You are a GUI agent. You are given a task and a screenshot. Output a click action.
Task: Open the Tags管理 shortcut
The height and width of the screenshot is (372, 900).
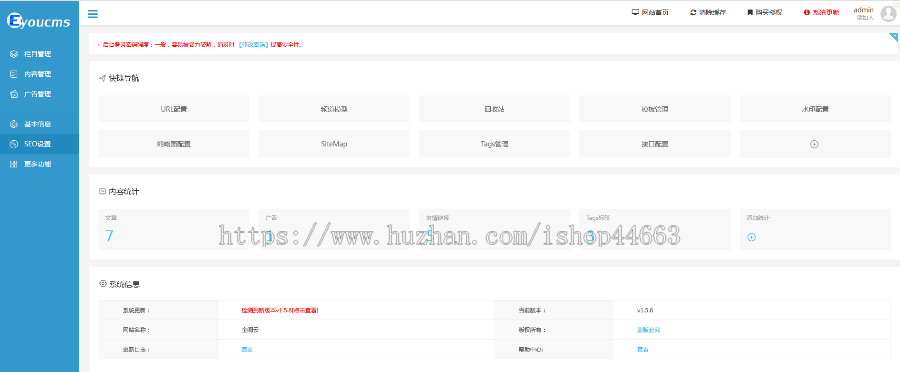click(x=494, y=144)
